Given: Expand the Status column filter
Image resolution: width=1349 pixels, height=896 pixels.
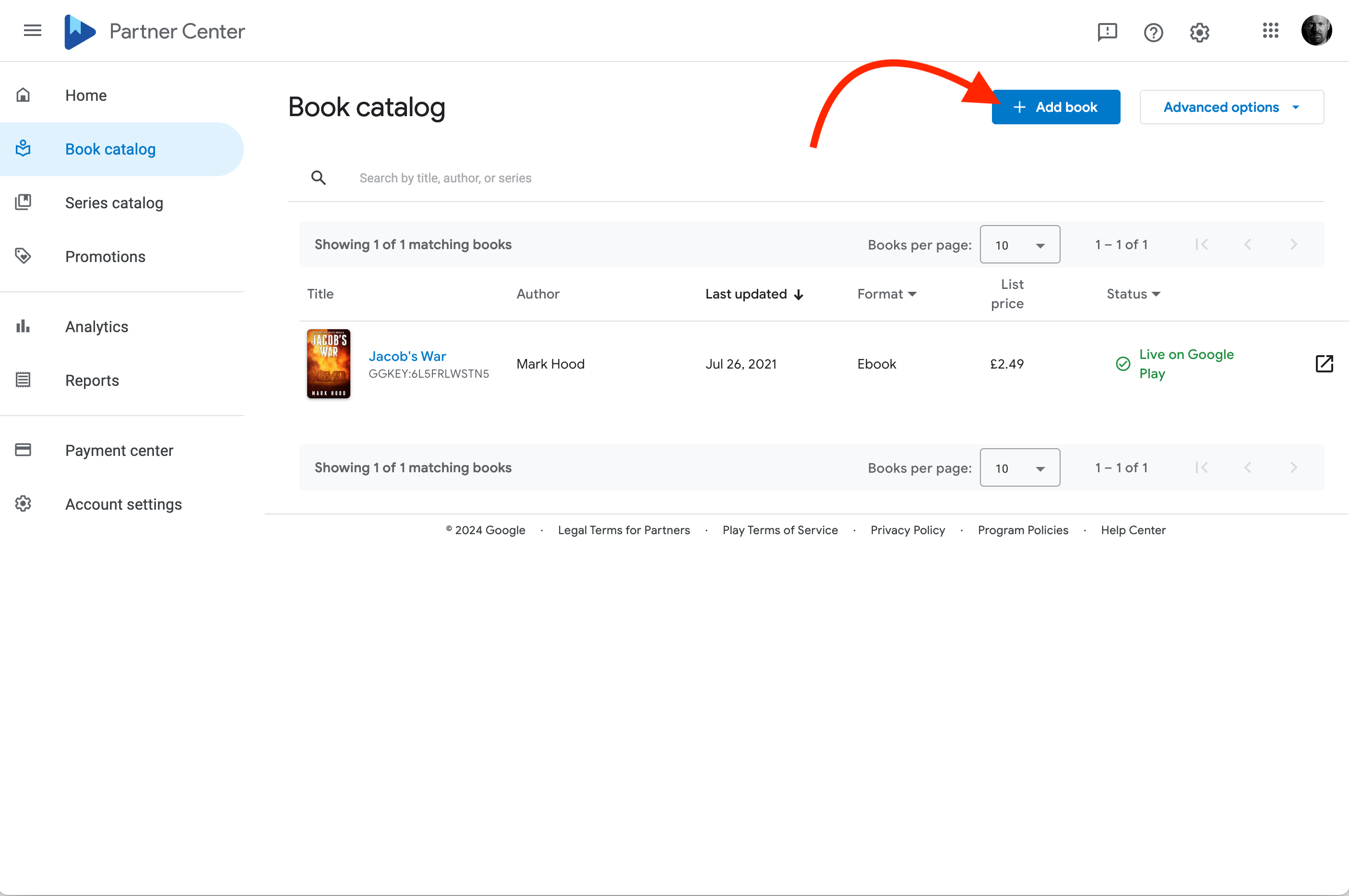Looking at the screenshot, I should 1133,294.
